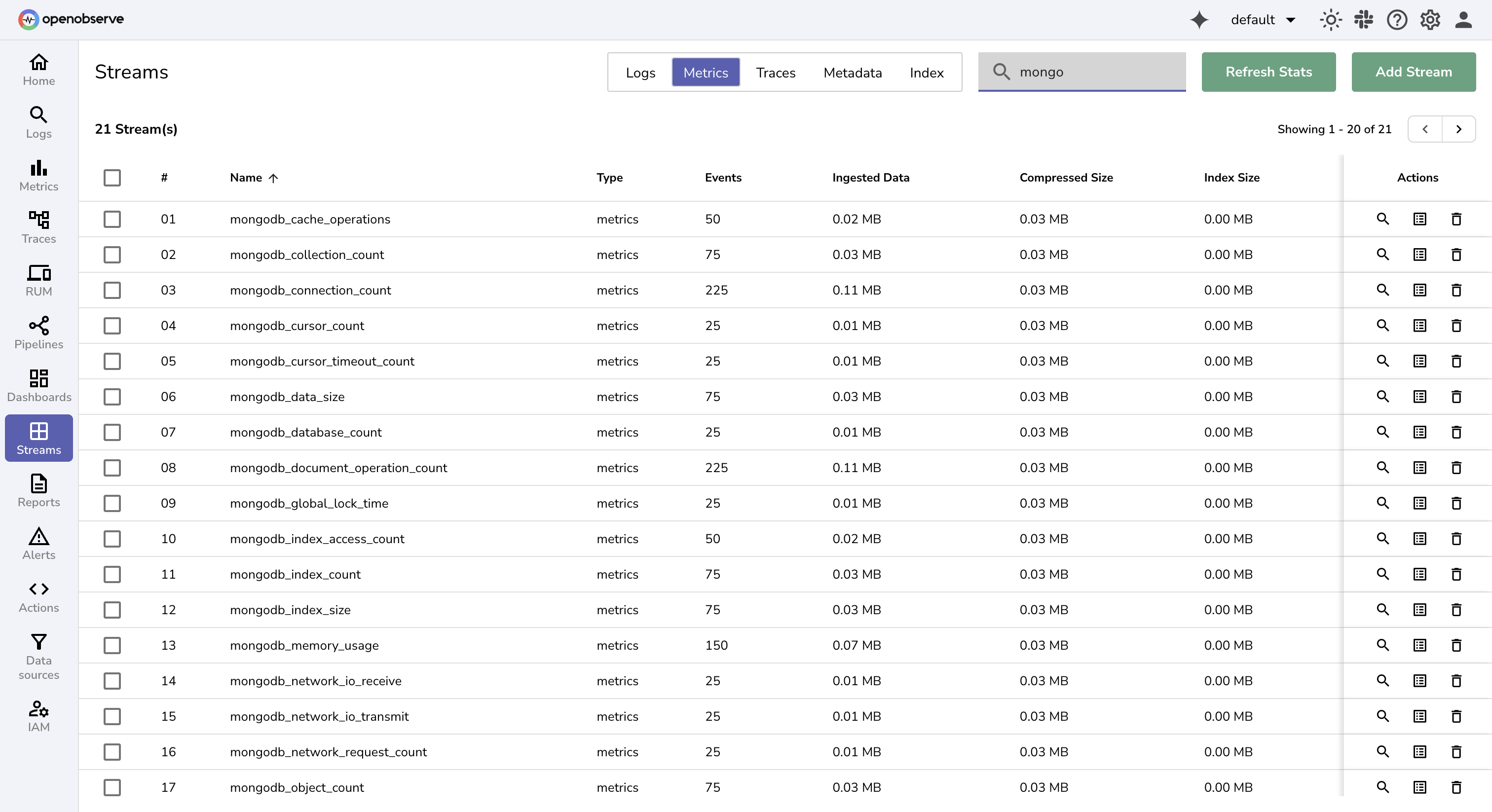Image resolution: width=1492 pixels, height=812 pixels.
Task: Check the row for mongodb_memory_usage
Action: (112, 645)
